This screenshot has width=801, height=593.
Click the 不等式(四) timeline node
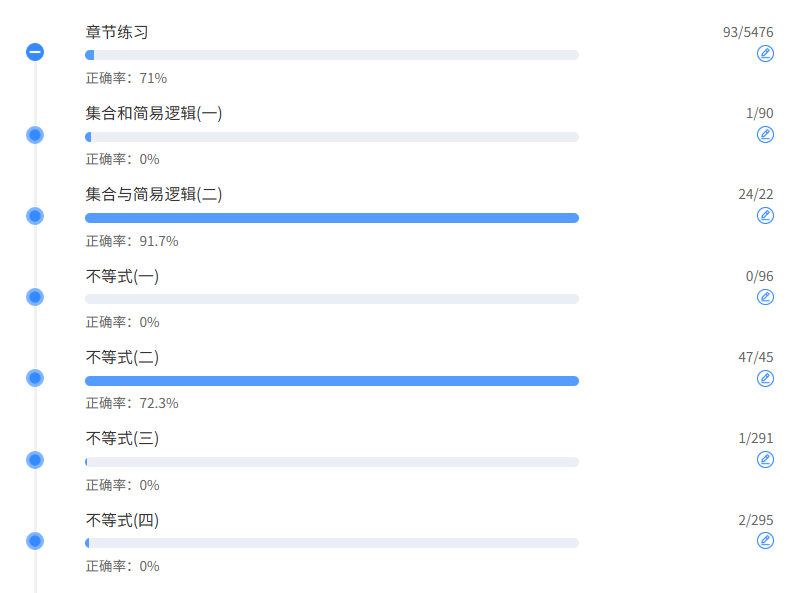(x=35, y=541)
